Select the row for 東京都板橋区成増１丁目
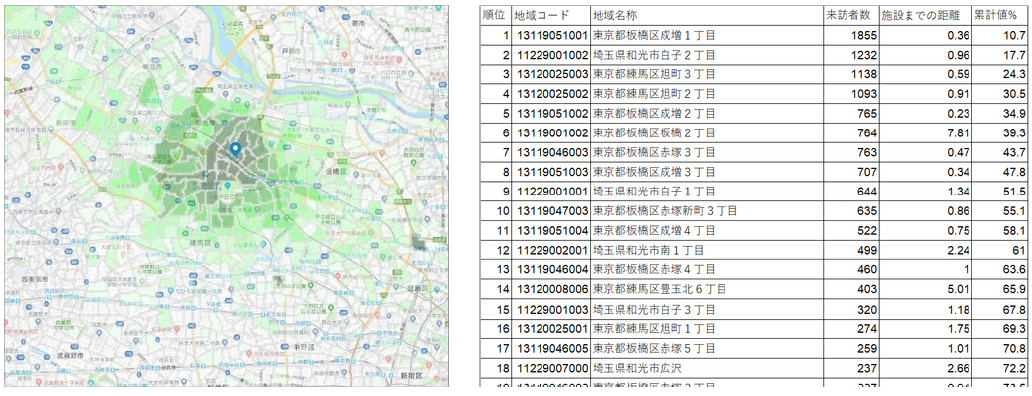Viewport: 1032px width, 396px height. 755,35
